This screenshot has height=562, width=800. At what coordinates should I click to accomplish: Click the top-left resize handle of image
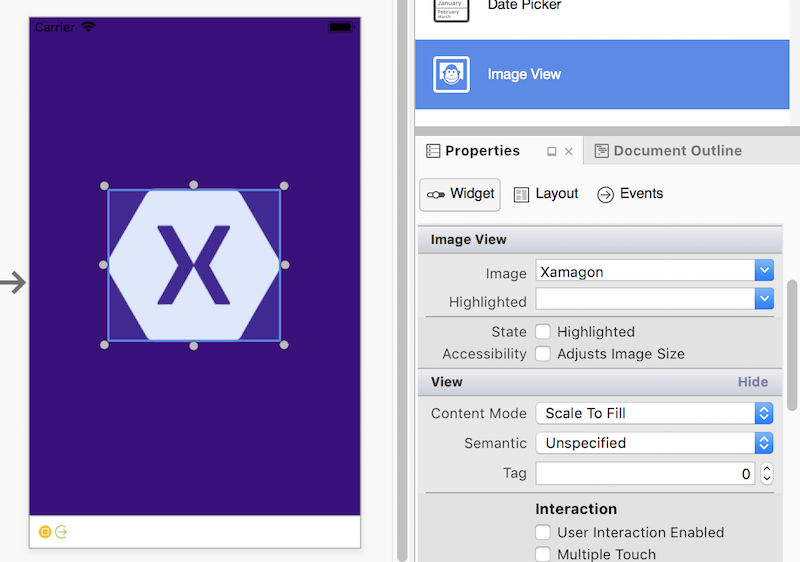[104, 186]
